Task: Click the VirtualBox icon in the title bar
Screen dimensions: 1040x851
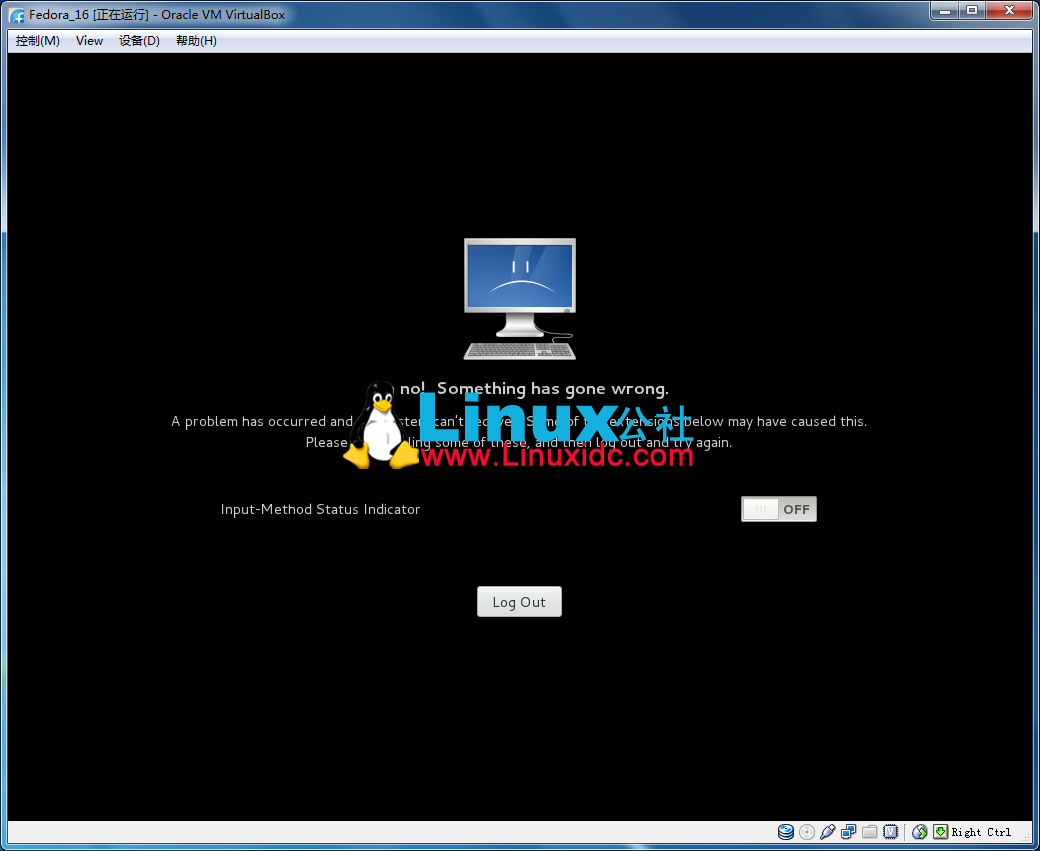Action: click(15, 11)
